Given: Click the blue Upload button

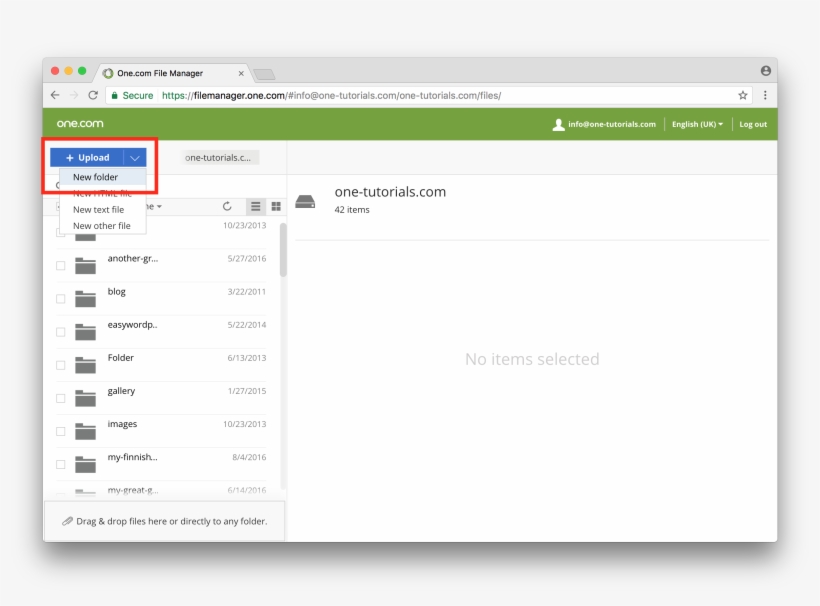Looking at the screenshot, I should coord(87,157).
